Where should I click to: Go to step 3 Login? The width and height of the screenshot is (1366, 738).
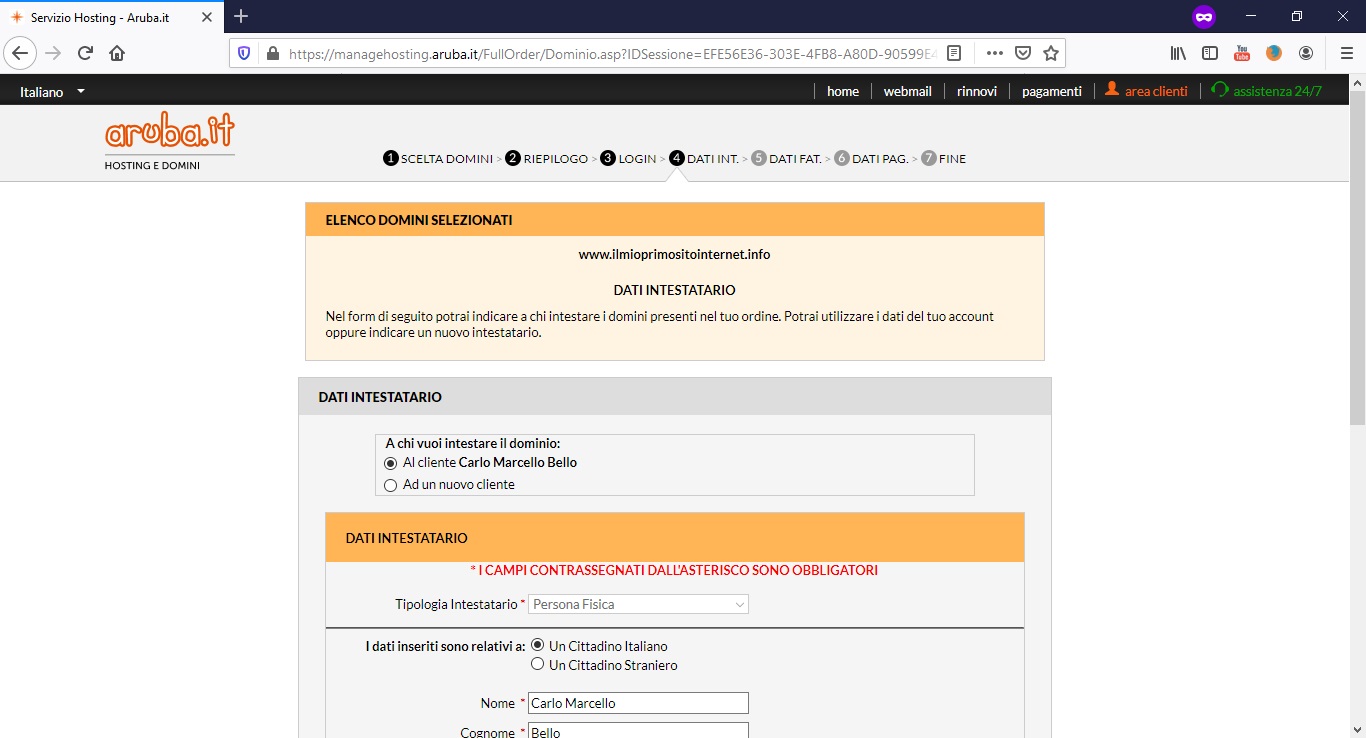(628, 158)
